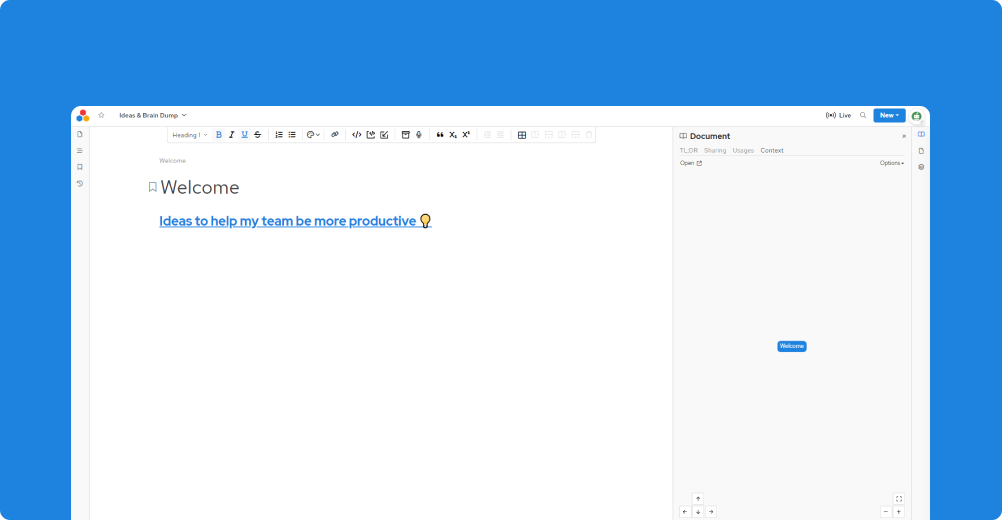Viewport: 1002px width, 520px height.
Task: Open the Options dropdown in Document panel
Action: coord(892,163)
